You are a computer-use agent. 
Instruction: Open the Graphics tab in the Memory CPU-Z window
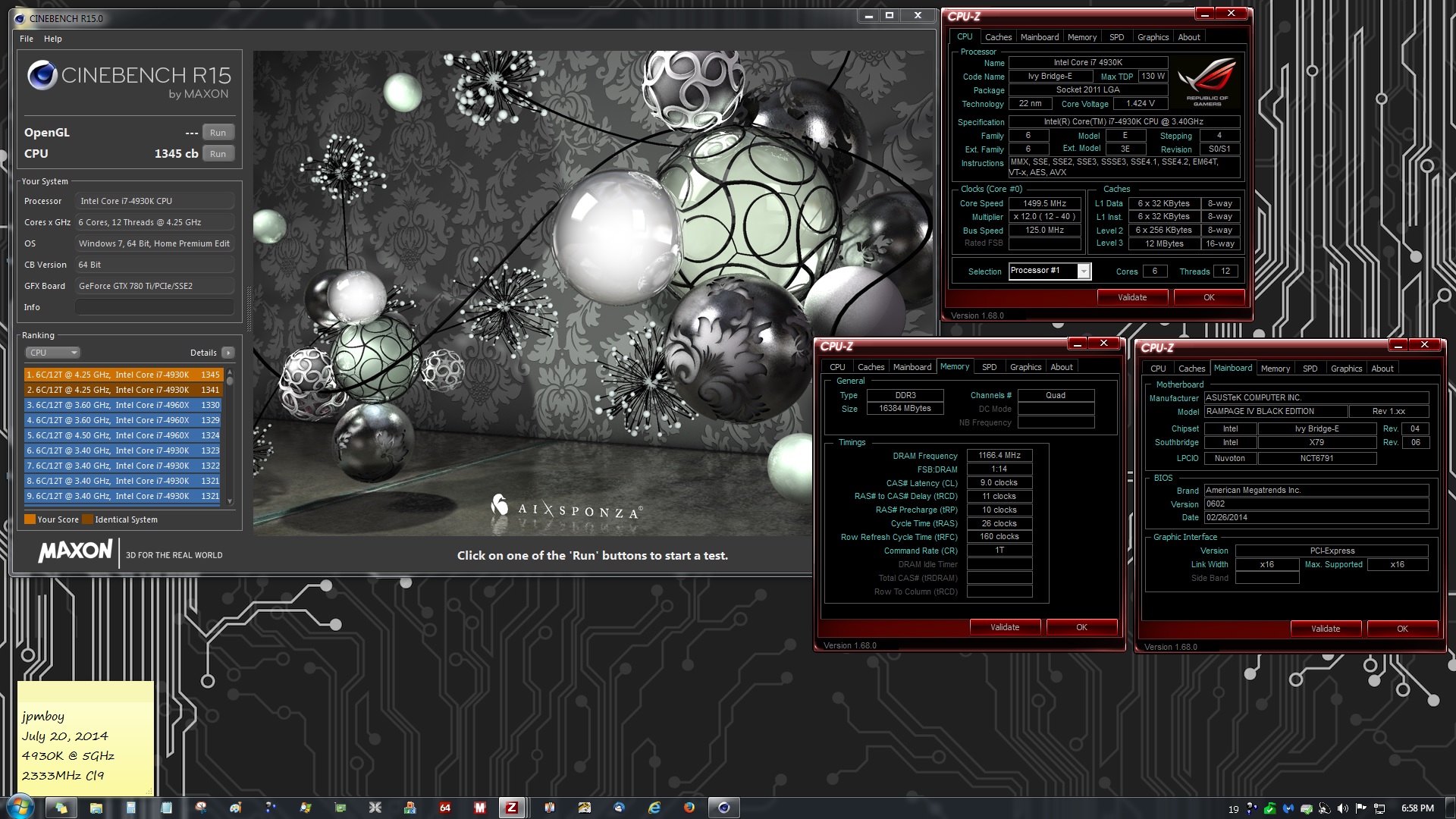tap(1025, 367)
